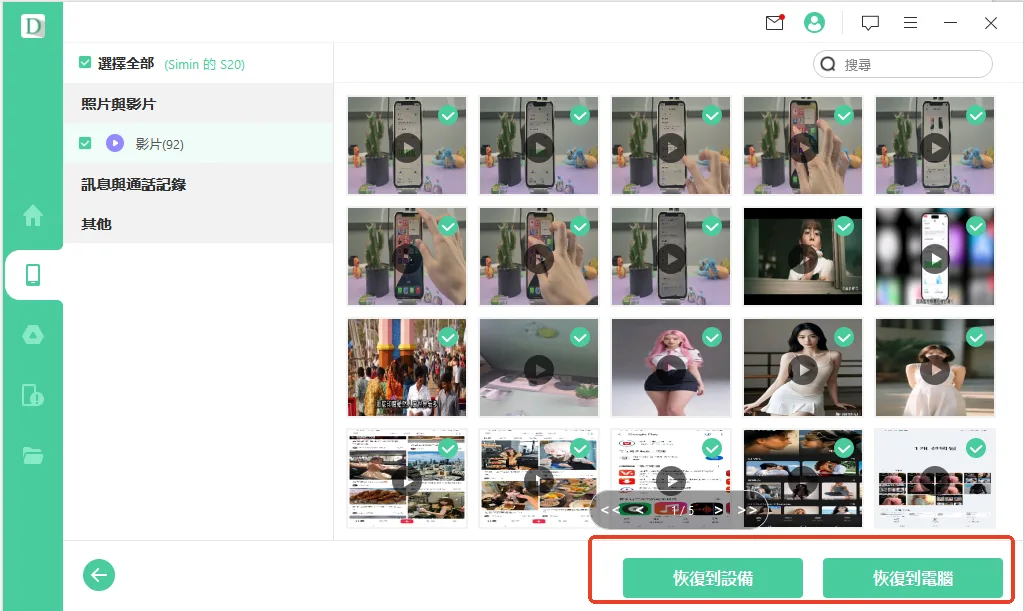Viewport: 1024px width, 611px height.
Task: Click the purple play icon beside 影片(92)
Action: pyautogui.click(x=115, y=143)
